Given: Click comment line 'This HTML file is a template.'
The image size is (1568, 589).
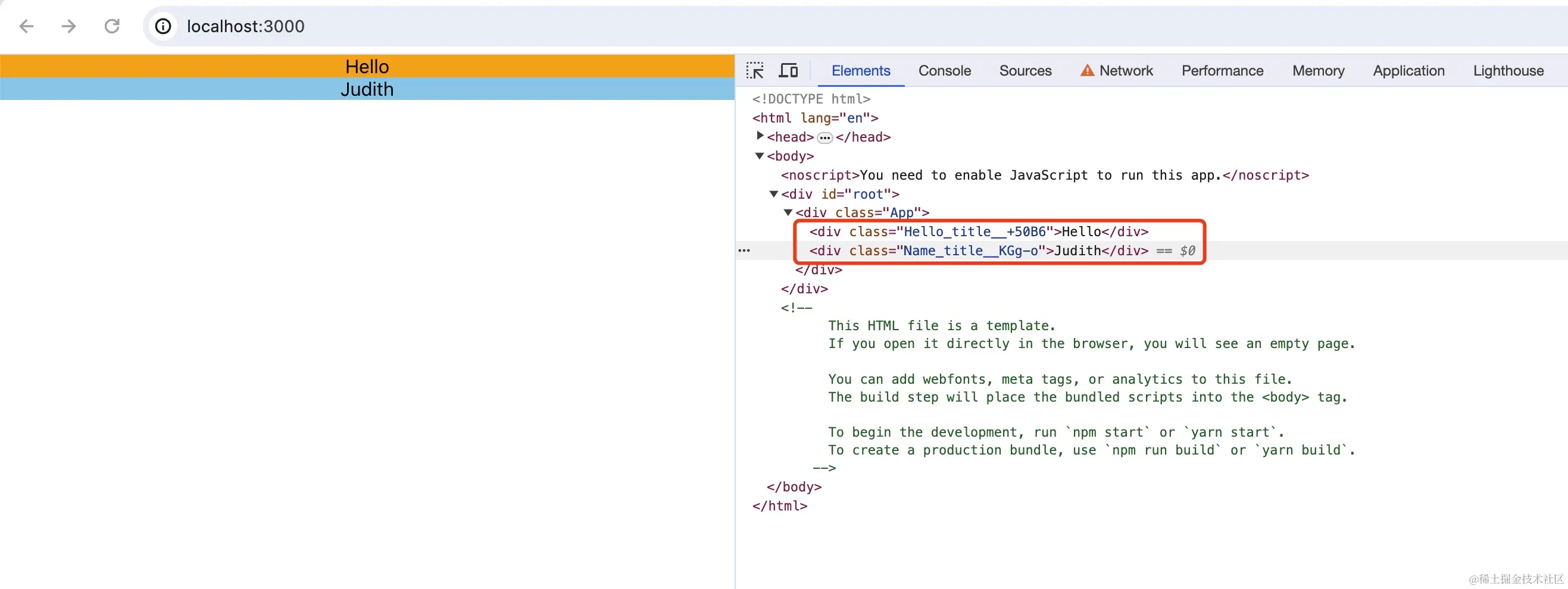Looking at the screenshot, I should click(x=941, y=325).
